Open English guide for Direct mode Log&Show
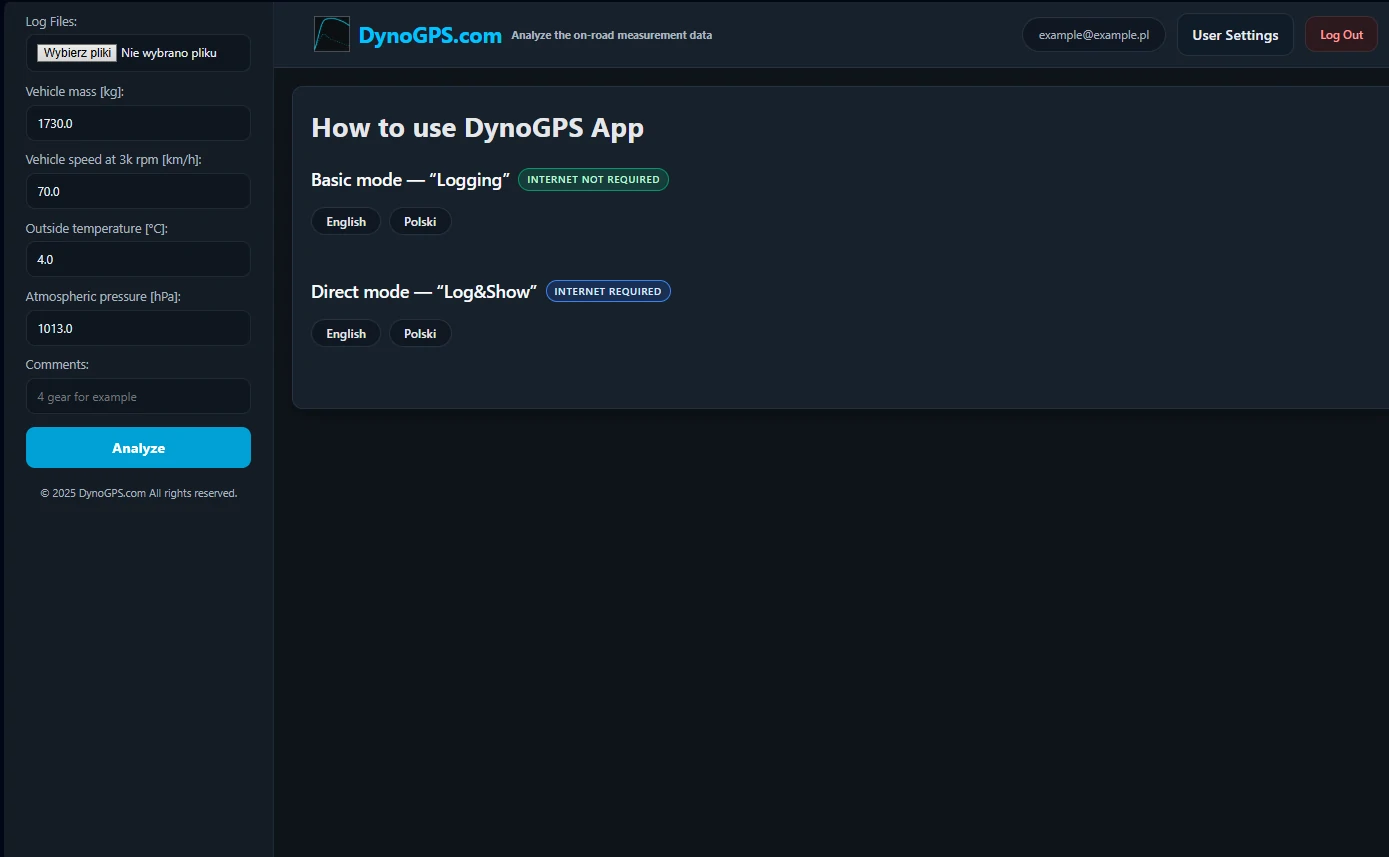 coord(346,333)
